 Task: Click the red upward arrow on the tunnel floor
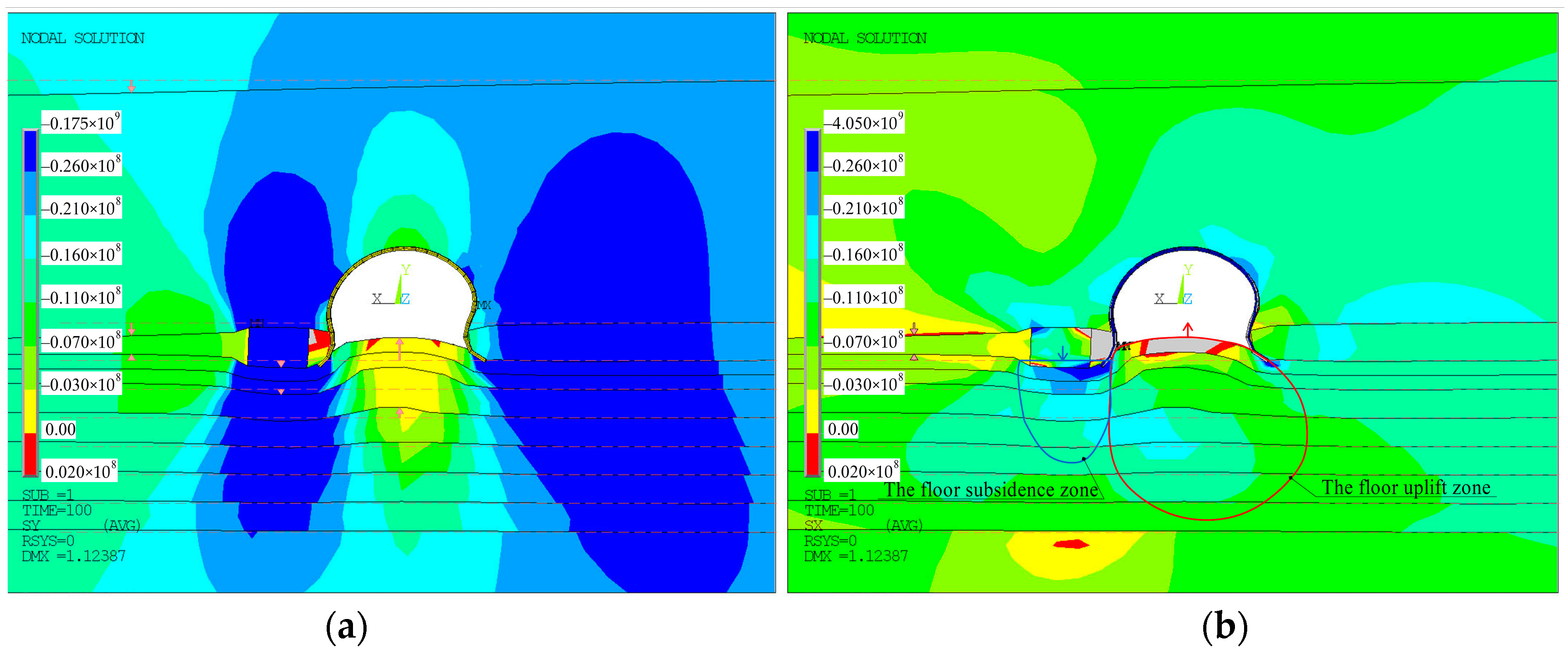(x=1187, y=330)
